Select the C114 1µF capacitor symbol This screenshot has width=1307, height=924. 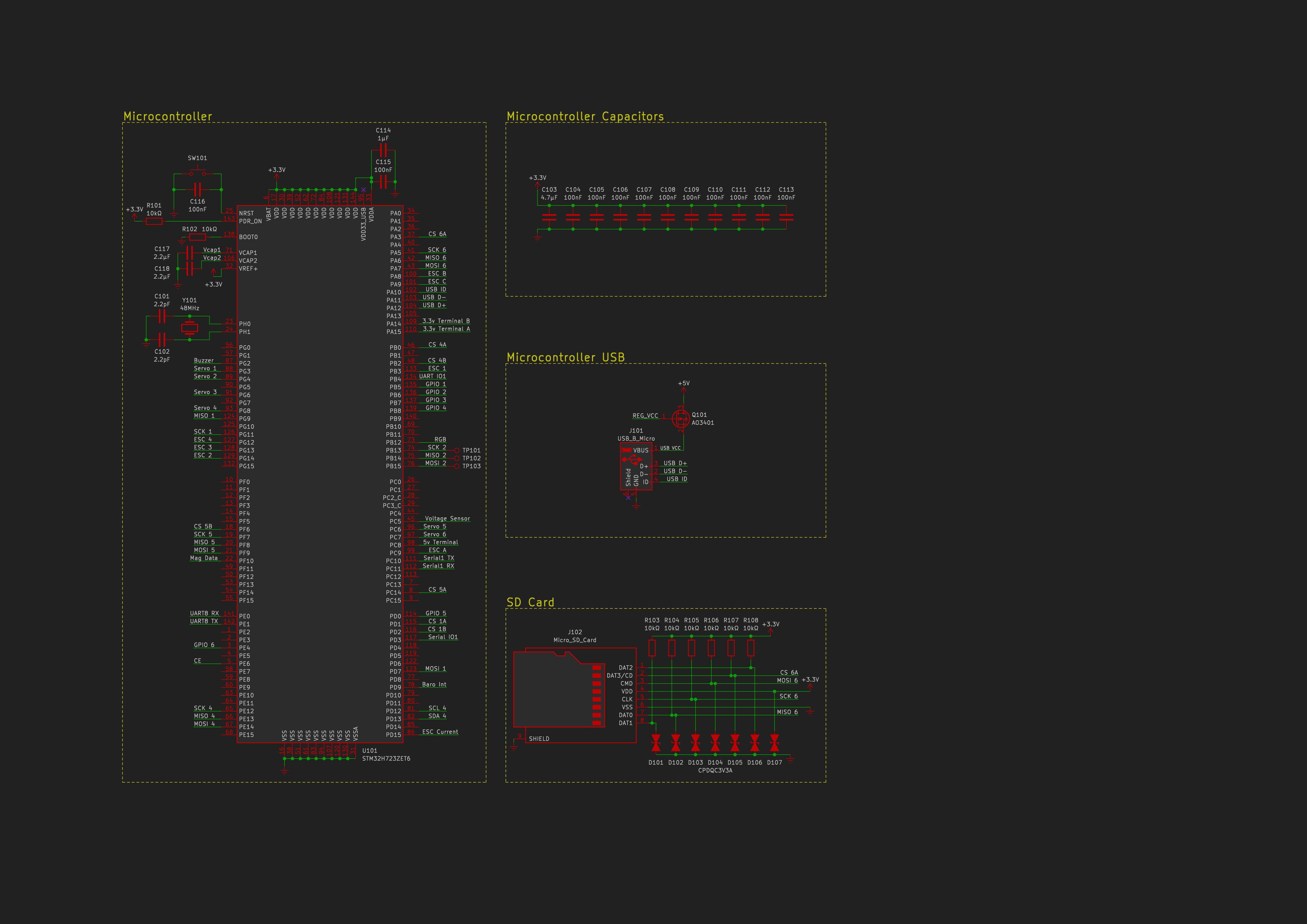383,150
